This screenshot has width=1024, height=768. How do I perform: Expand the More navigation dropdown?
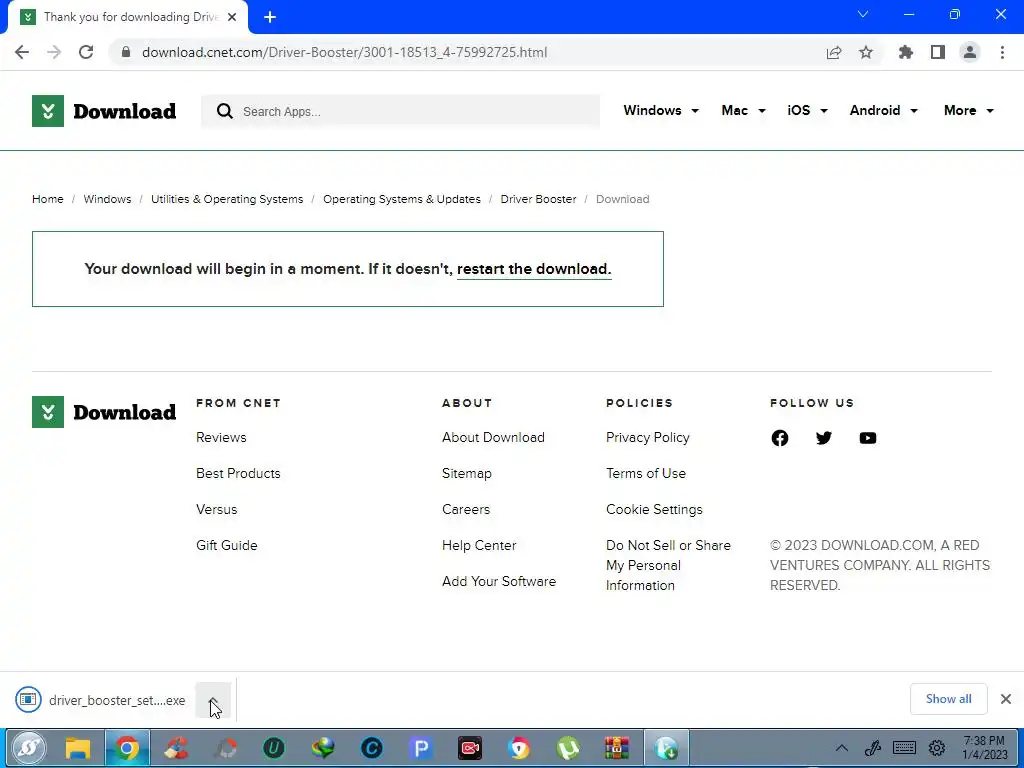pyautogui.click(x=968, y=110)
